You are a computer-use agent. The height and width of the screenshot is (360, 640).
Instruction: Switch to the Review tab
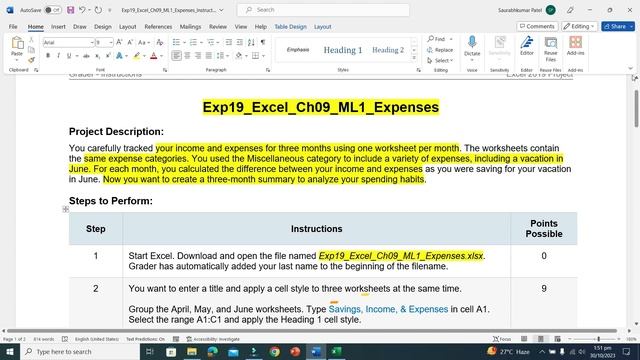pos(218,27)
